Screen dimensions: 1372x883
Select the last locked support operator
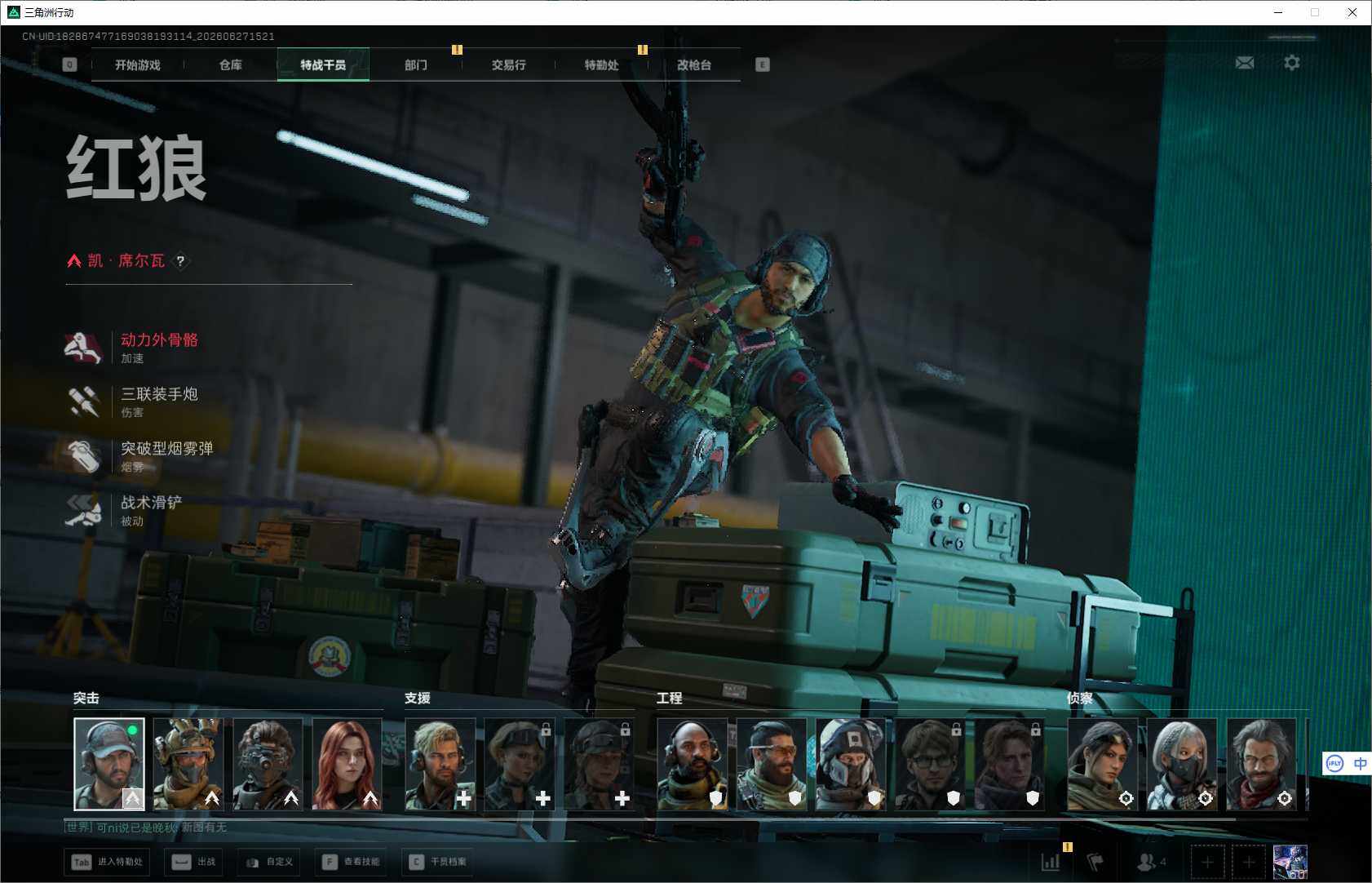pyautogui.click(x=599, y=764)
